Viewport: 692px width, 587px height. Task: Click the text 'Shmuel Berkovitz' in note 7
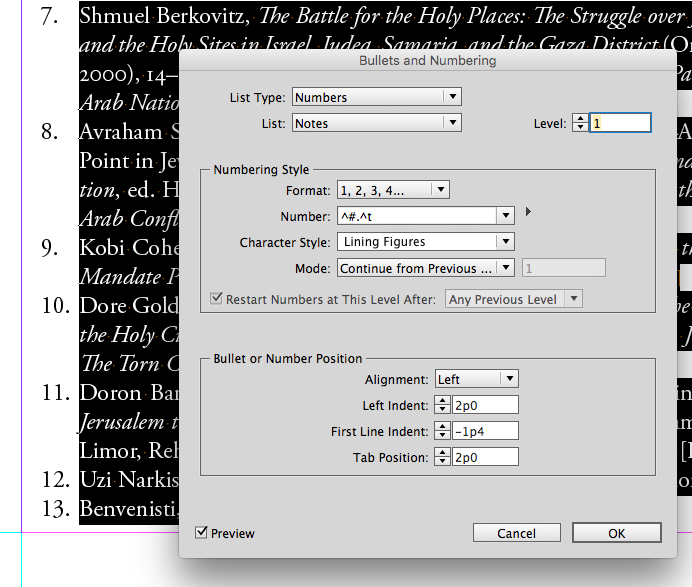162,16
